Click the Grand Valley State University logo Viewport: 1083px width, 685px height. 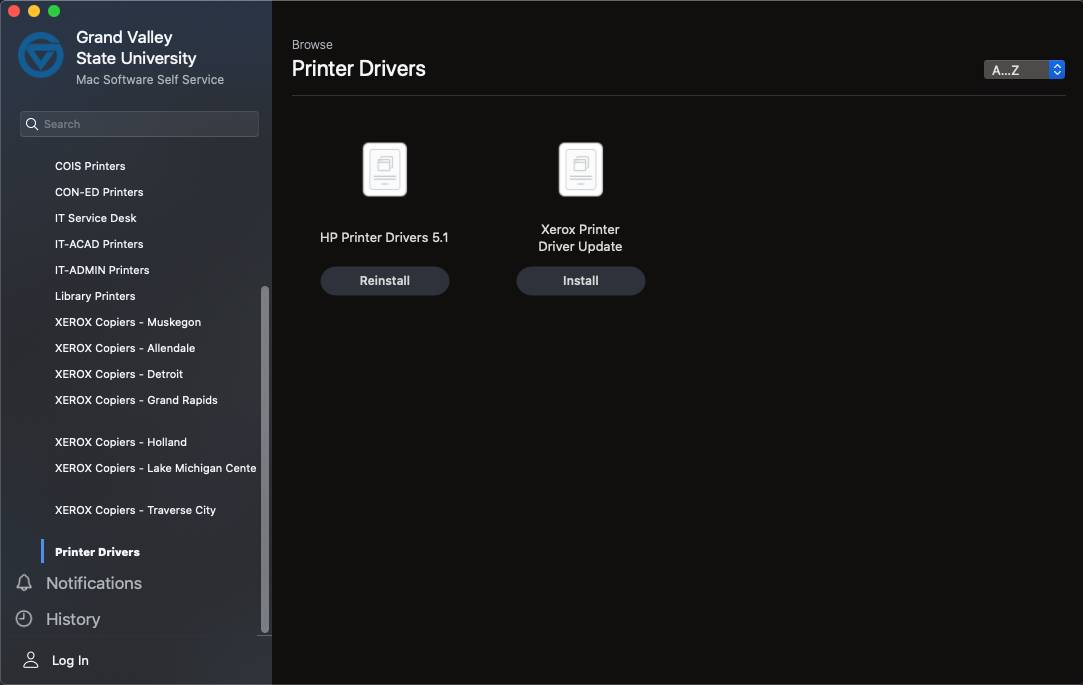[x=41, y=55]
